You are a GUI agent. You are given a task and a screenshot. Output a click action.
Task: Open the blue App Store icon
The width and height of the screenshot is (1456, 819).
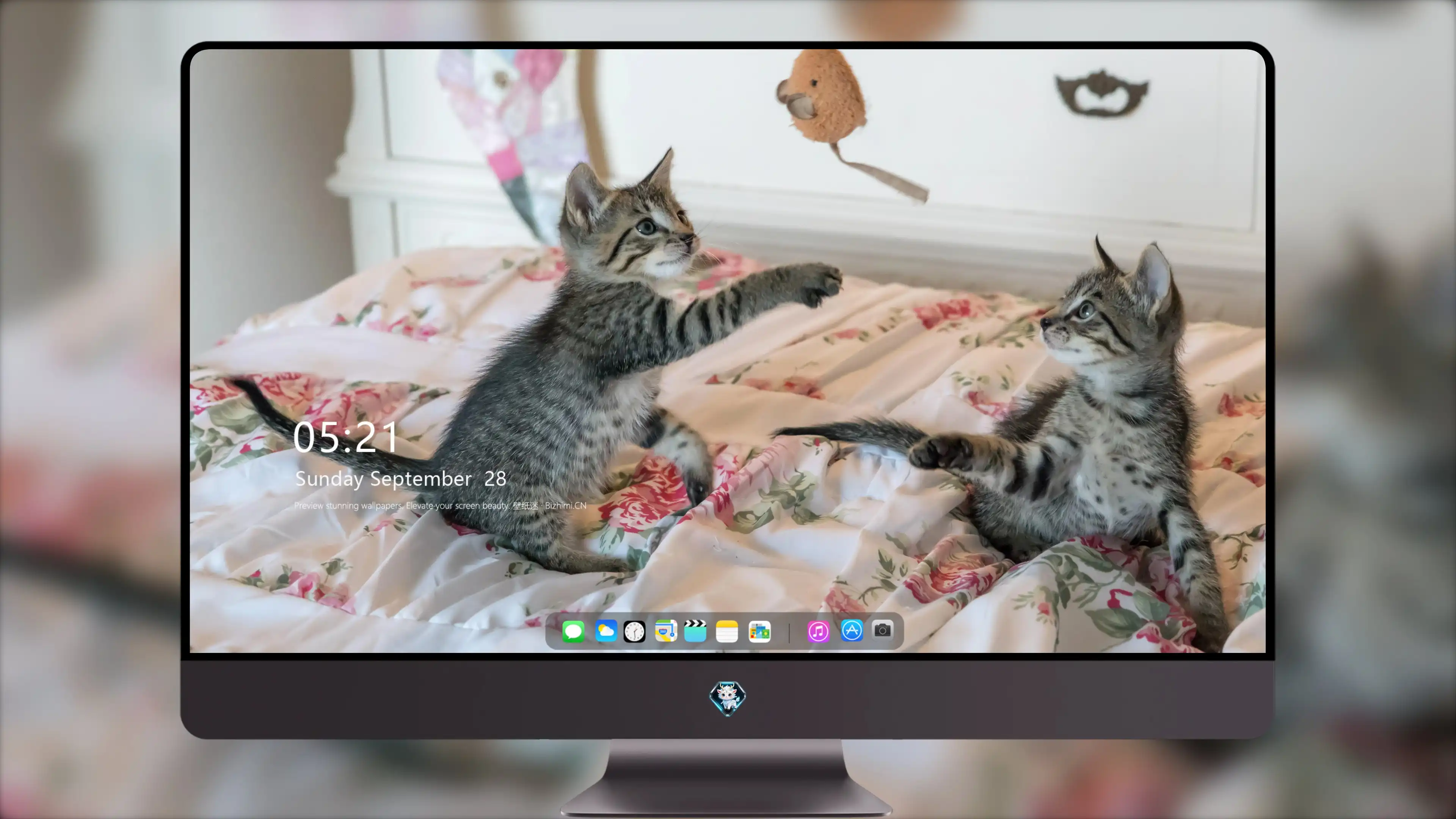(852, 630)
